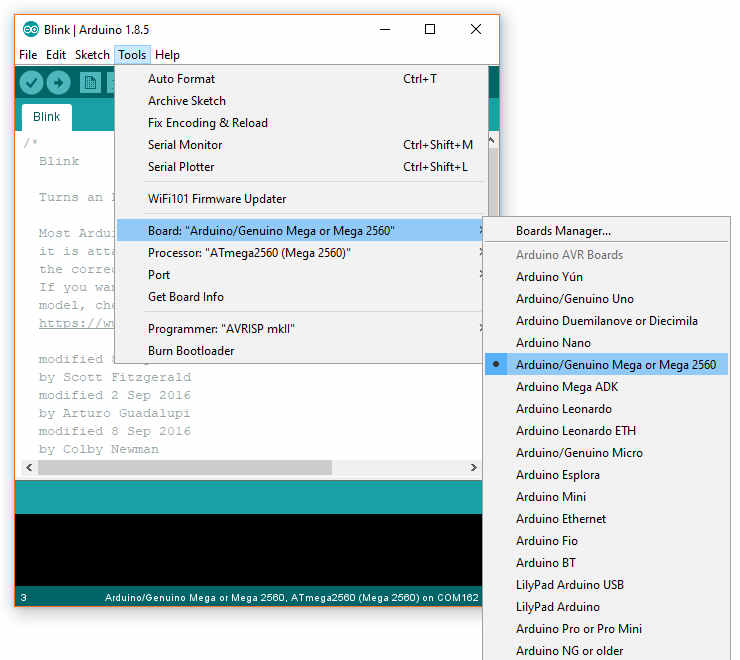Switch to the Blink sketch tab
Image resolution: width=740 pixels, height=660 pixels.
pyautogui.click(x=46, y=117)
